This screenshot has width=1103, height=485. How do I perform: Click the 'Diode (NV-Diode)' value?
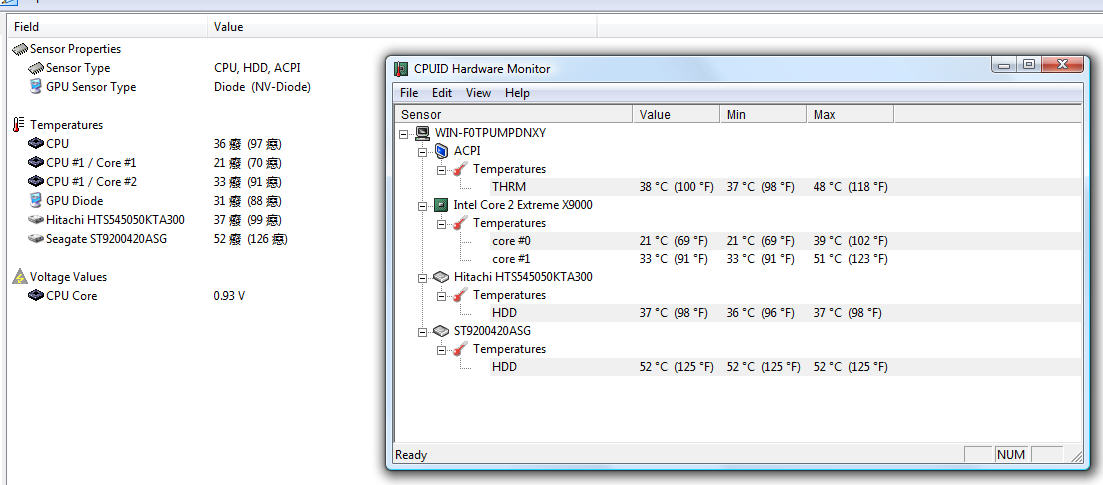(262, 87)
